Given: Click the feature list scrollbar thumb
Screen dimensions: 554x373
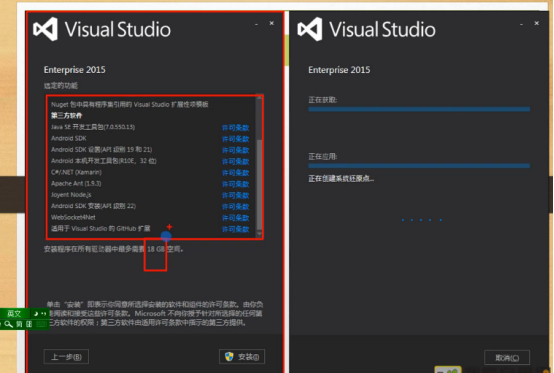Looking at the screenshot, I should pyautogui.click(x=260, y=184).
